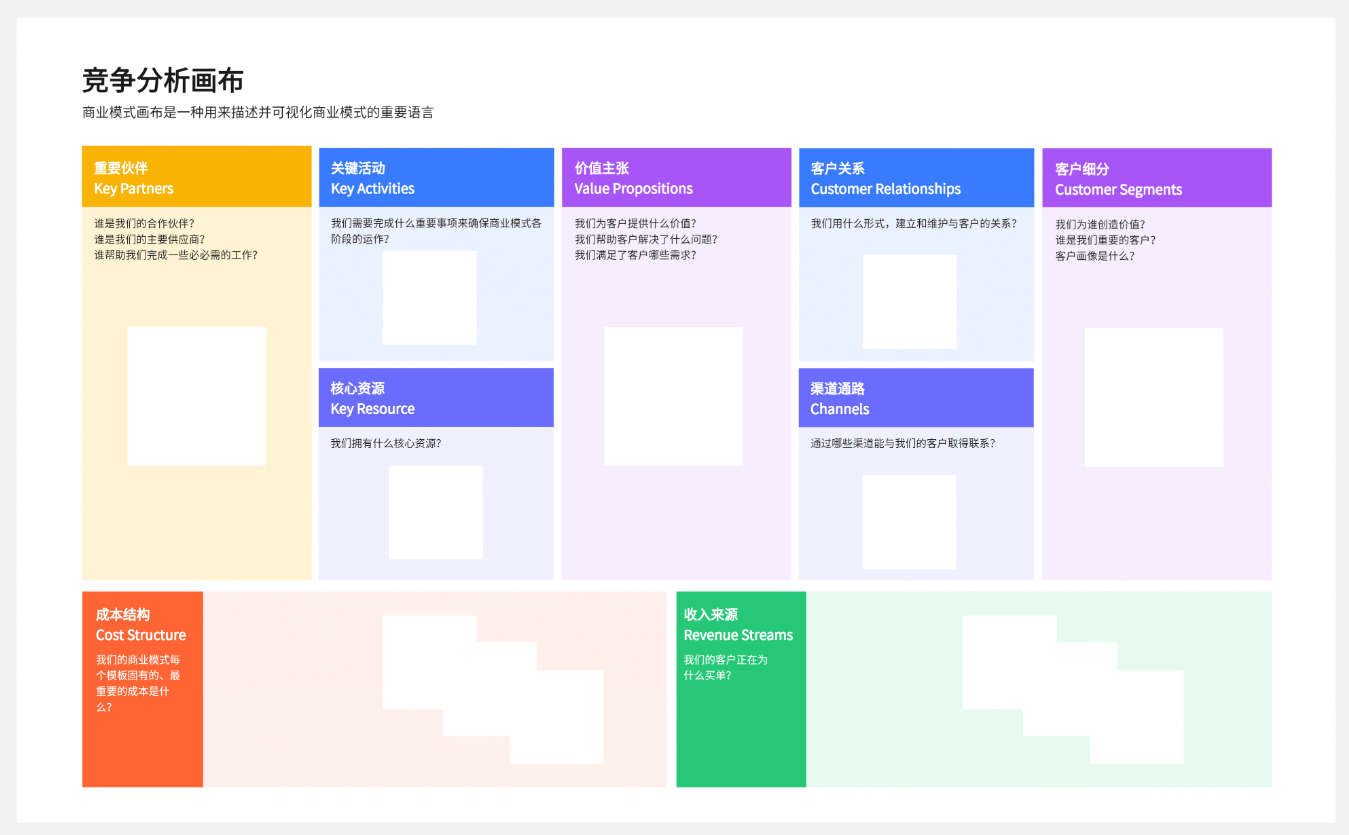This screenshot has height=835, width=1349.
Task: Click the Customer Relationships English label
Action: (886, 190)
